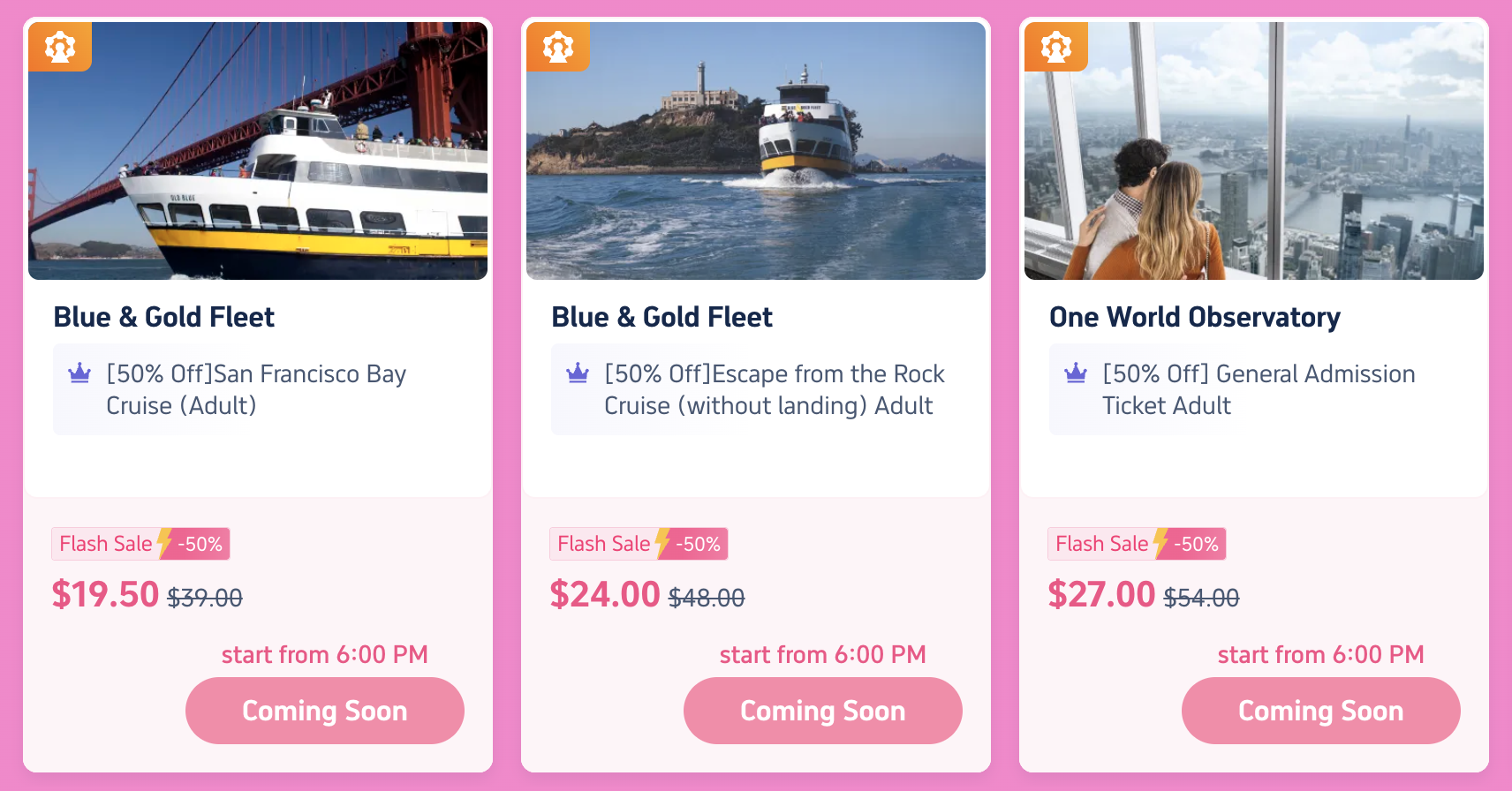The height and width of the screenshot is (791, 1512).
Task: Click the orange badge icon on San Francisco Bay Cruise card
Action: tap(60, 47)
